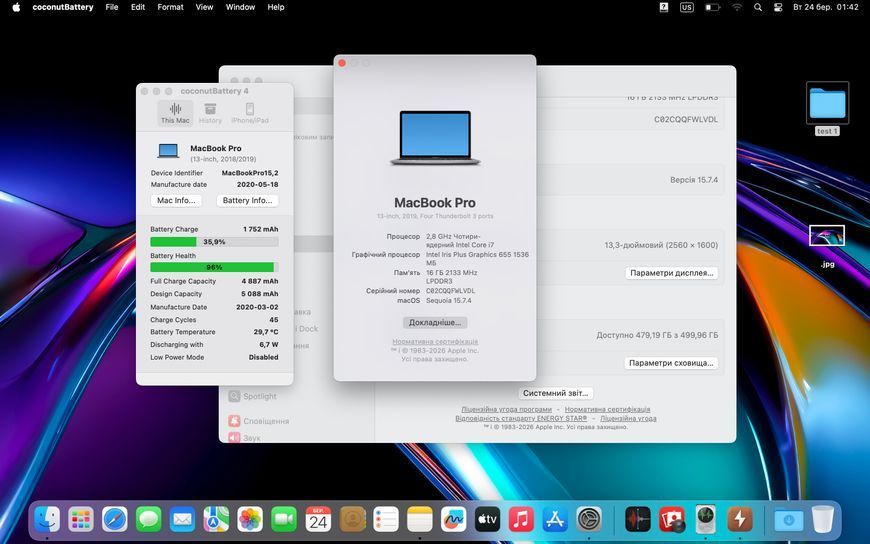Open Finder from the Dock

click(x=47, y=520)
